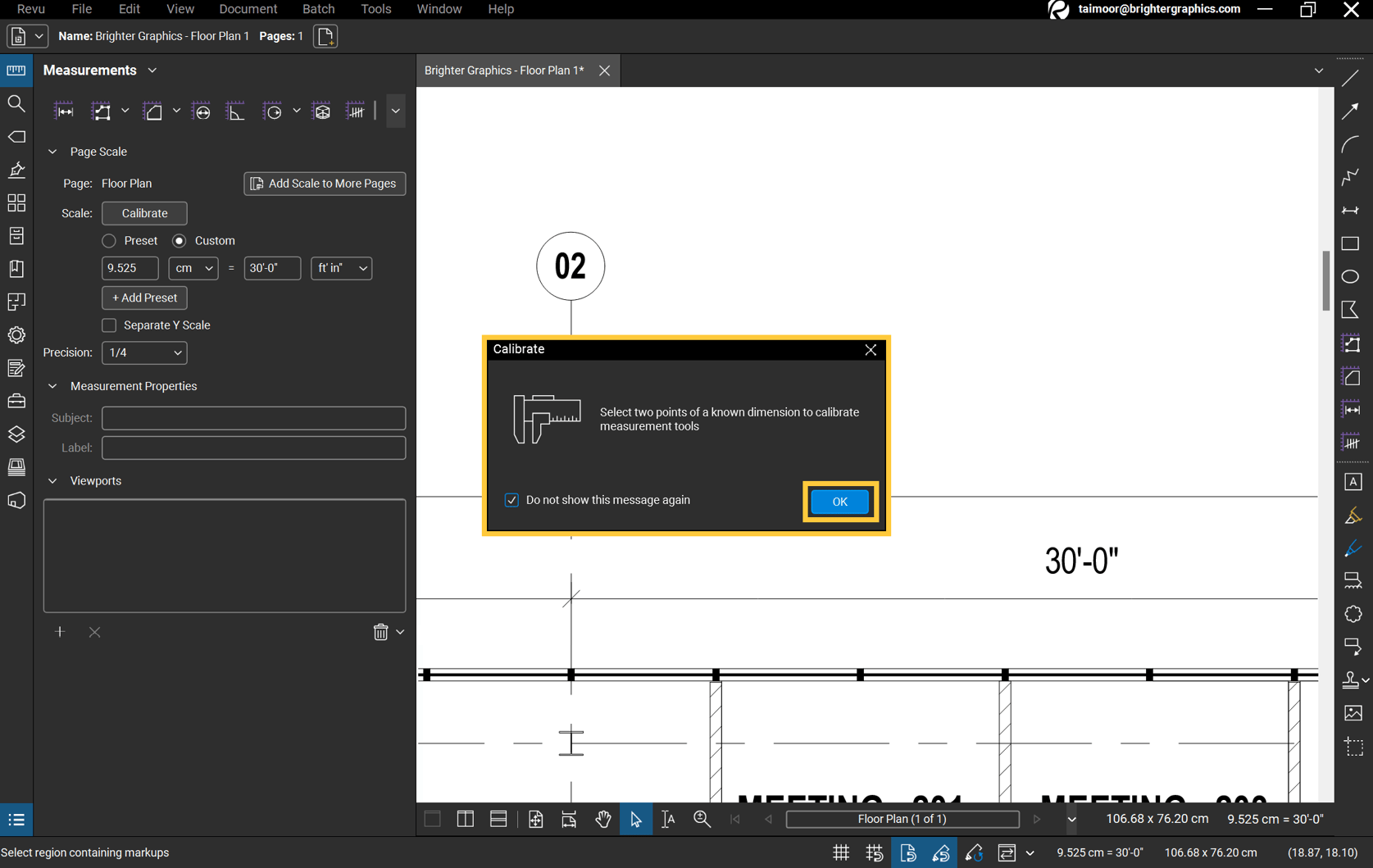Select the Area measurement tool
The width and height of the screenshot is (1373, 868).
coord(152,111)
